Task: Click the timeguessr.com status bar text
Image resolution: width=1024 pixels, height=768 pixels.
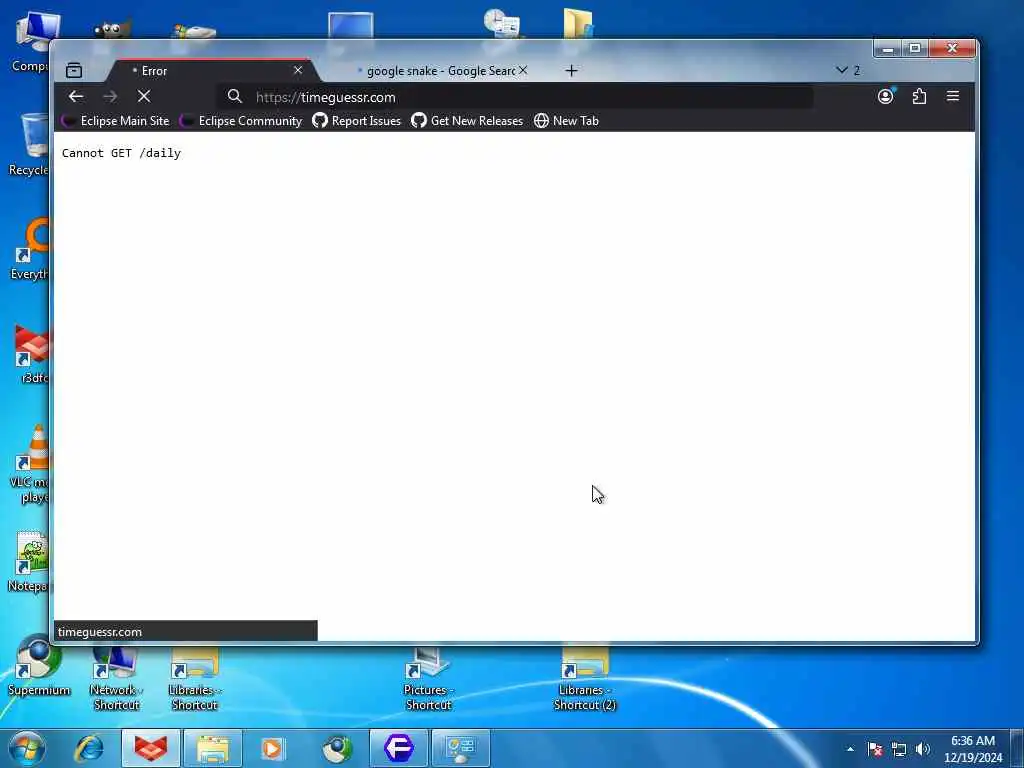Action: [x=100, y=632]
